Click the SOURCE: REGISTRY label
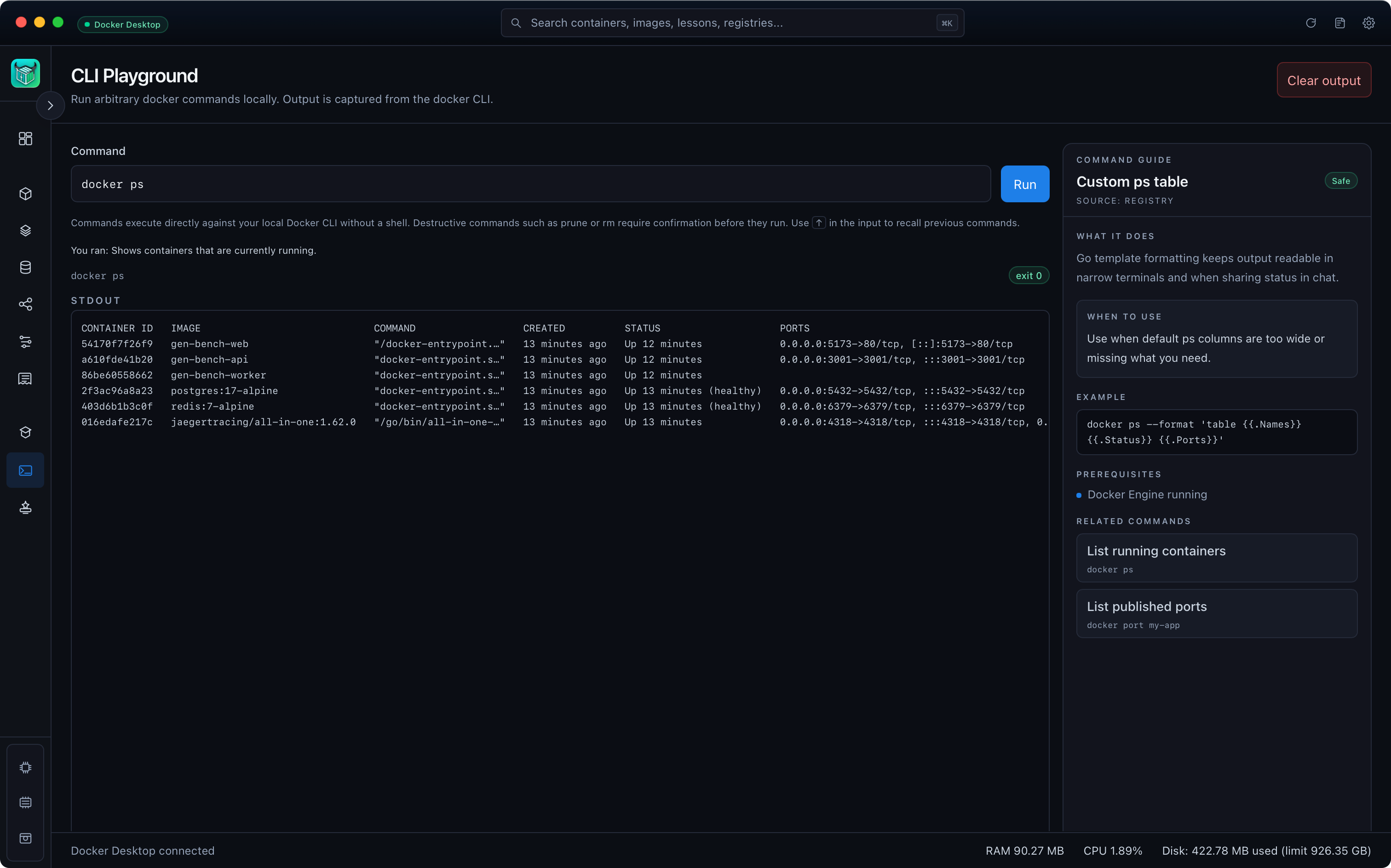 coord(1125,201)
